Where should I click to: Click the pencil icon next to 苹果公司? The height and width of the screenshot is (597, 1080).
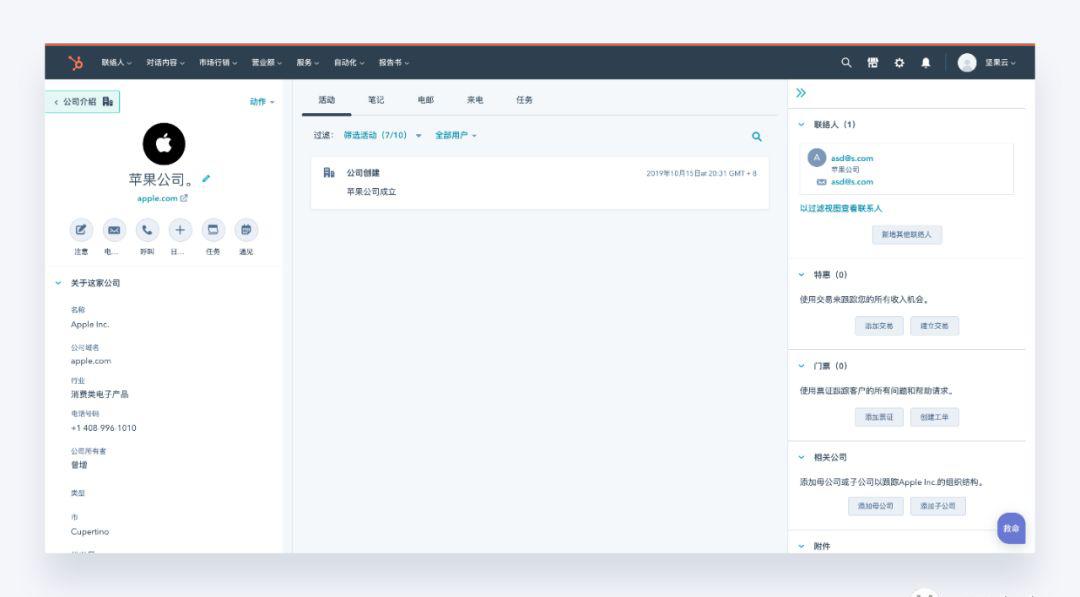(206, 178)
